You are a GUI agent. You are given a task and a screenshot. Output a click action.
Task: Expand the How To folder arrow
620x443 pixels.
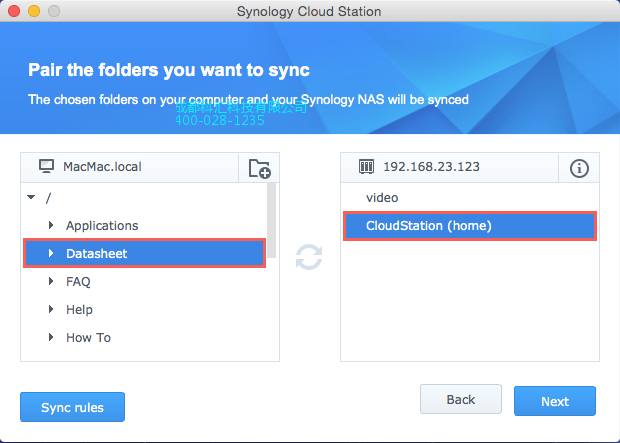[x=51, y=338]
